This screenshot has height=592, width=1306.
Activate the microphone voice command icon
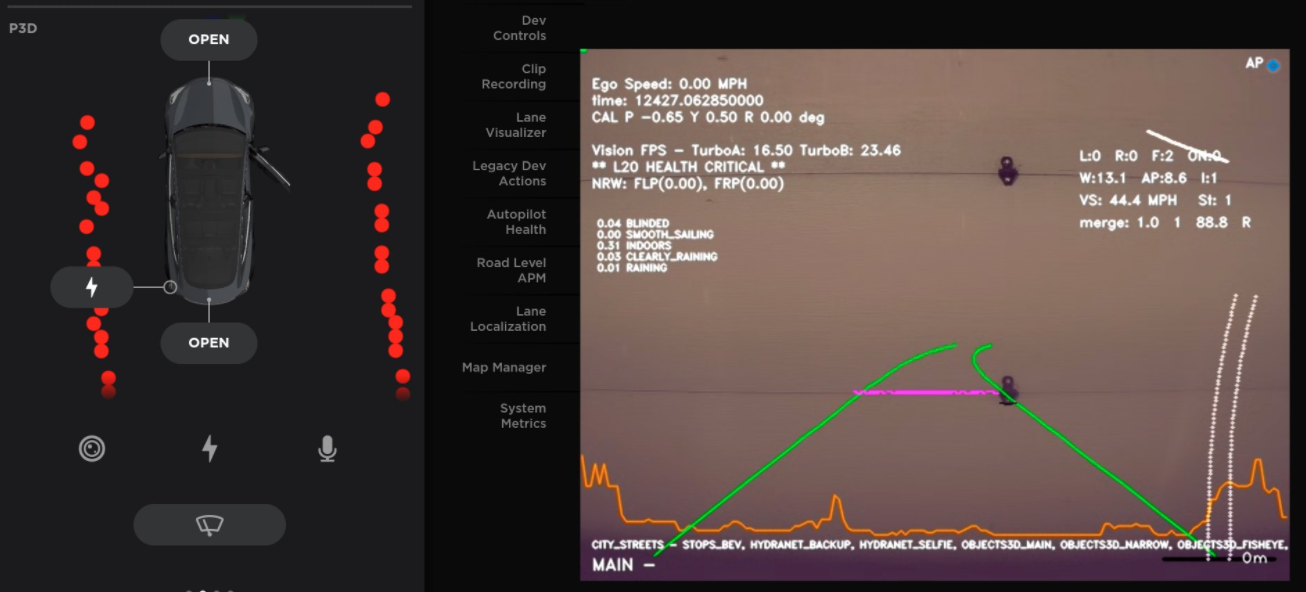[327, 449]
